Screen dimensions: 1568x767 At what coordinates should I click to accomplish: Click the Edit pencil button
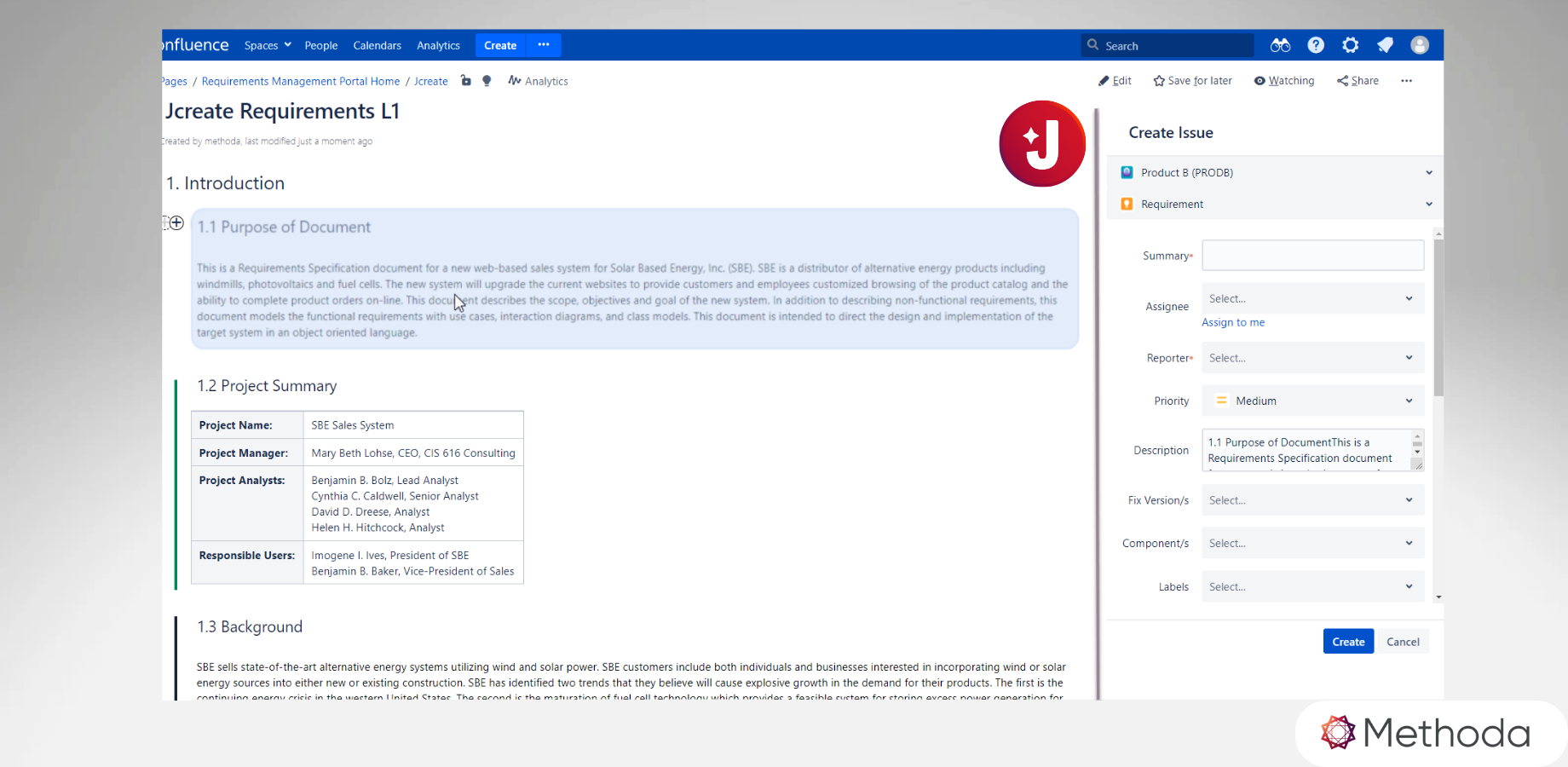1115,81
